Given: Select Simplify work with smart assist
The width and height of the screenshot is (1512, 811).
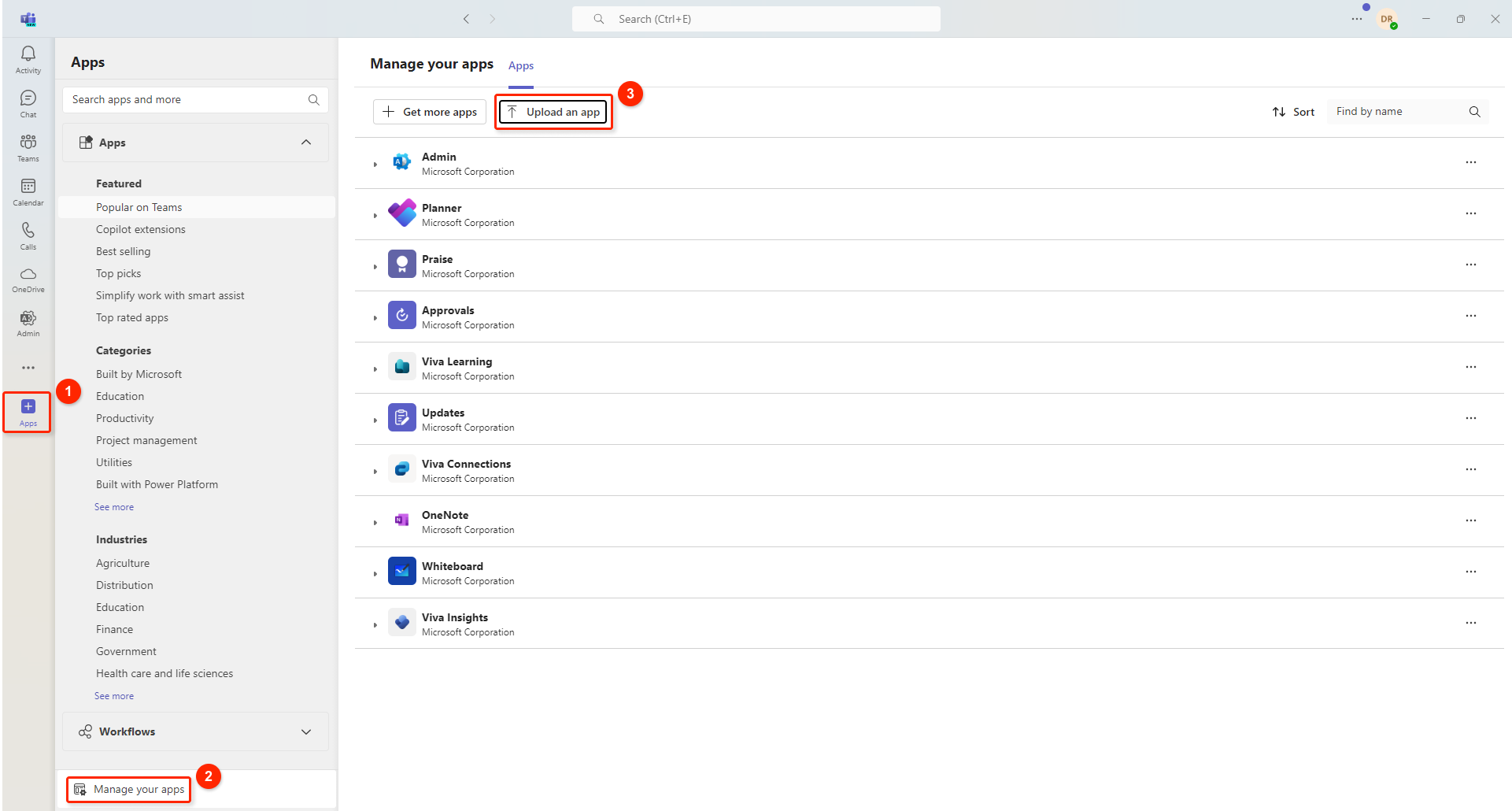Looking at the screenshot, I should click(x=170, y=295).
